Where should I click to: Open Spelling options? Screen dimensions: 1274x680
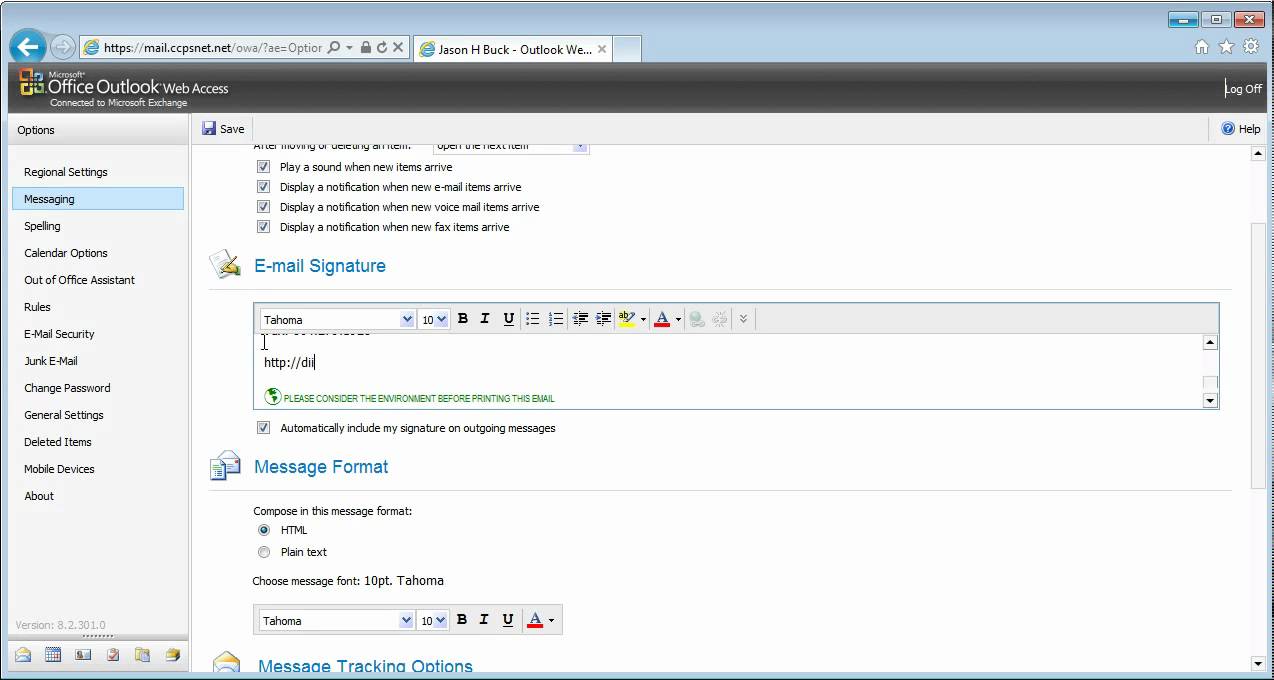42,226
